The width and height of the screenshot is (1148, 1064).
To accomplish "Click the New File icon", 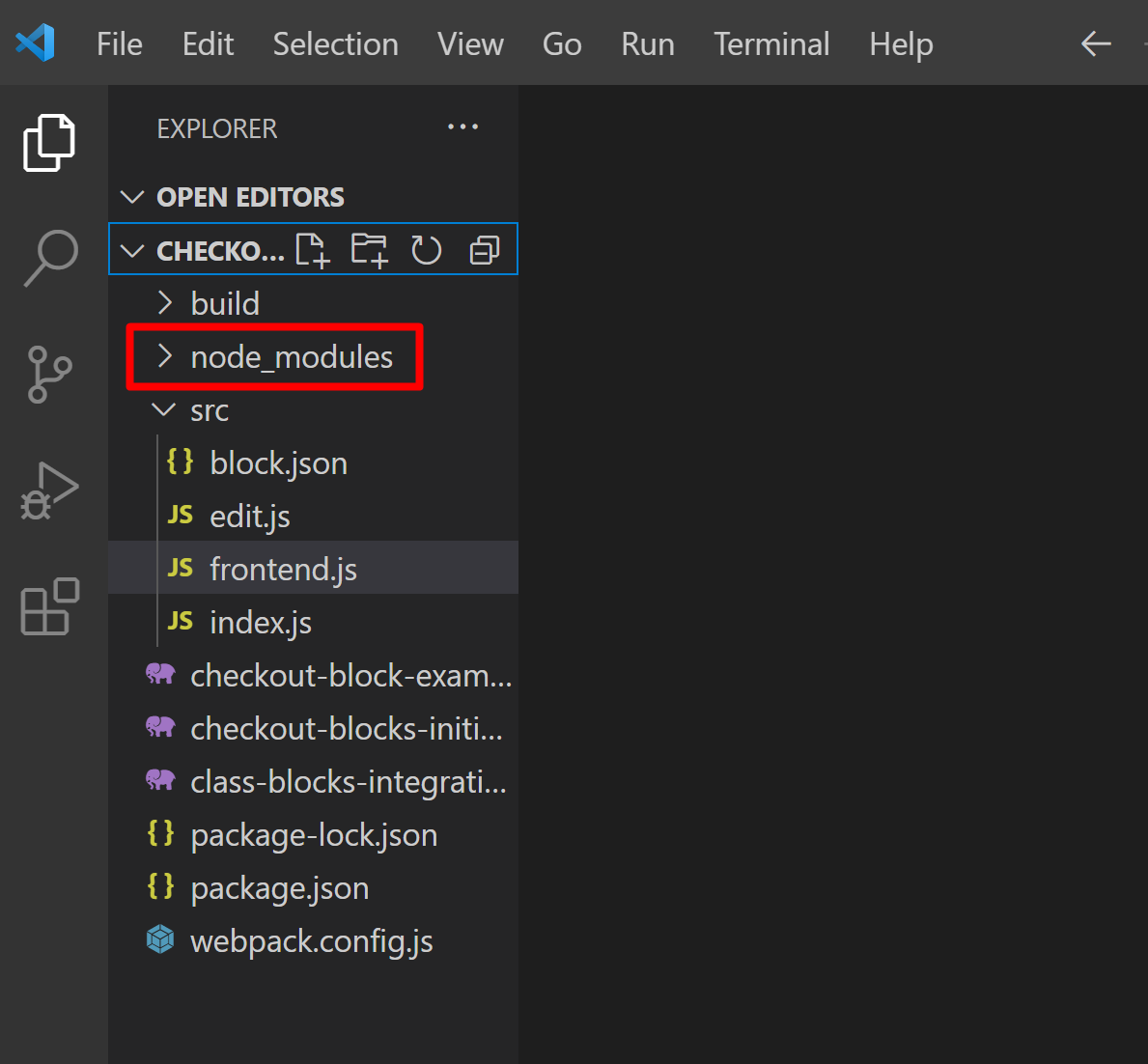I will (312, 250).
